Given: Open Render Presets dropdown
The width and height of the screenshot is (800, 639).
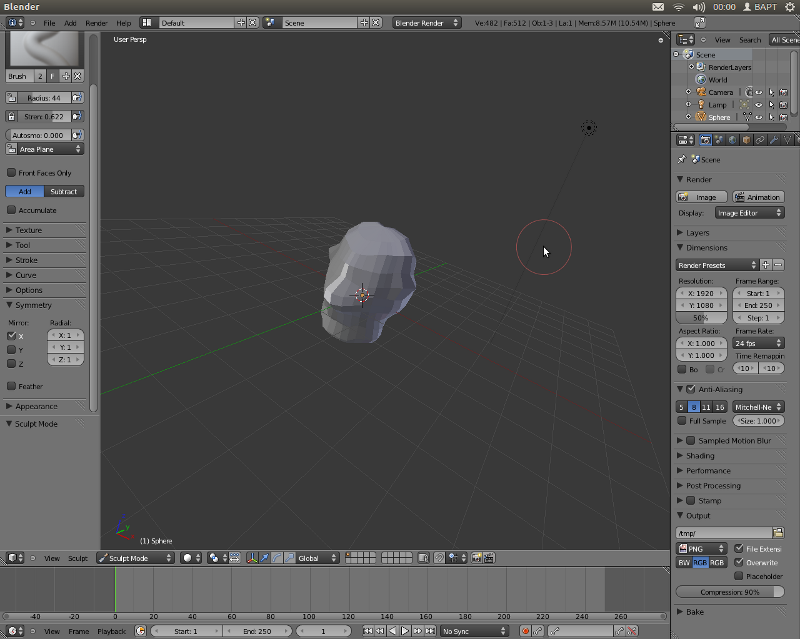Looking at the screenshot, I should click(717, 265).
